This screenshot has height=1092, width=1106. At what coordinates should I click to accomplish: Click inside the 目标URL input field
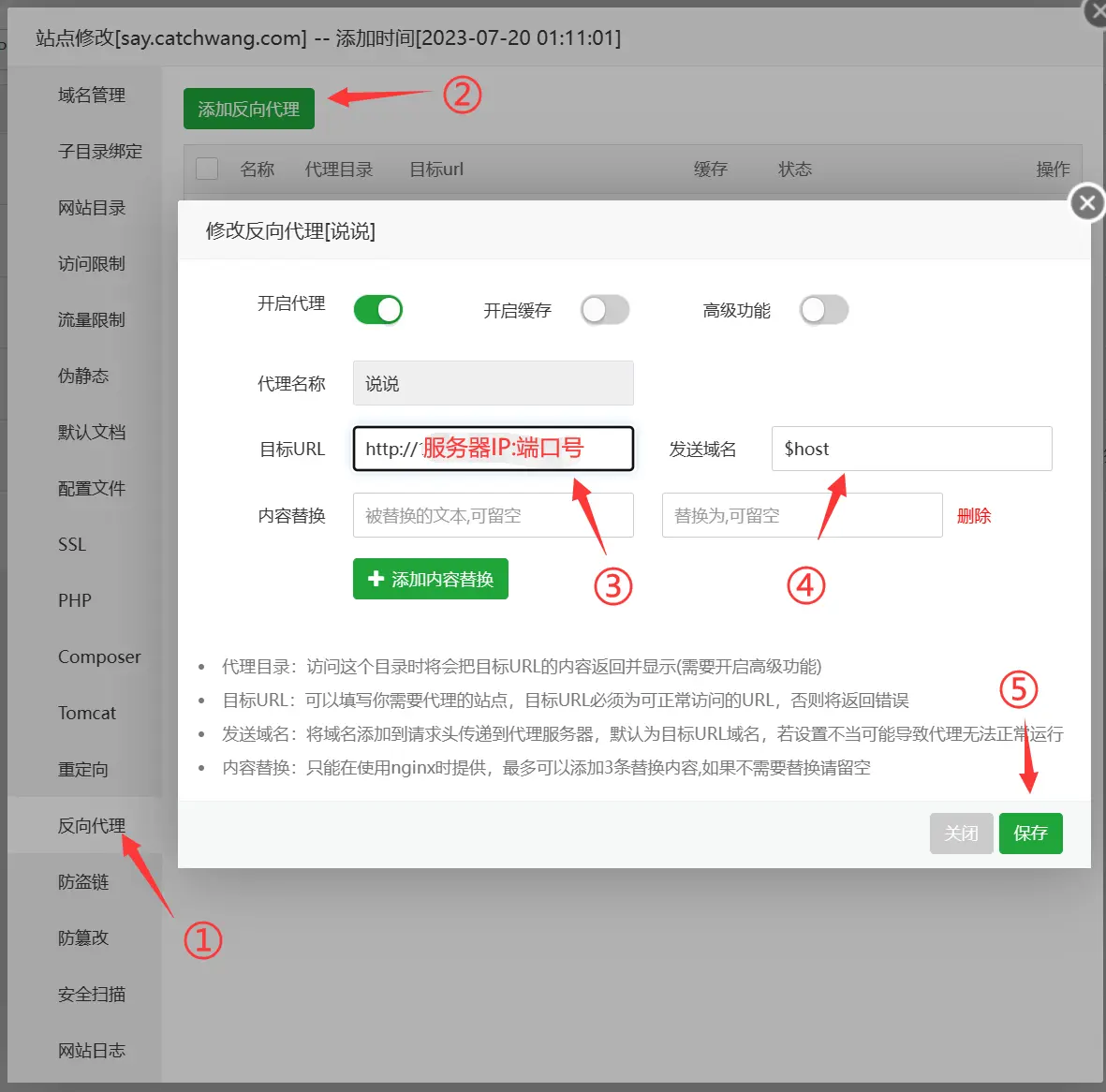click(493, 449)
